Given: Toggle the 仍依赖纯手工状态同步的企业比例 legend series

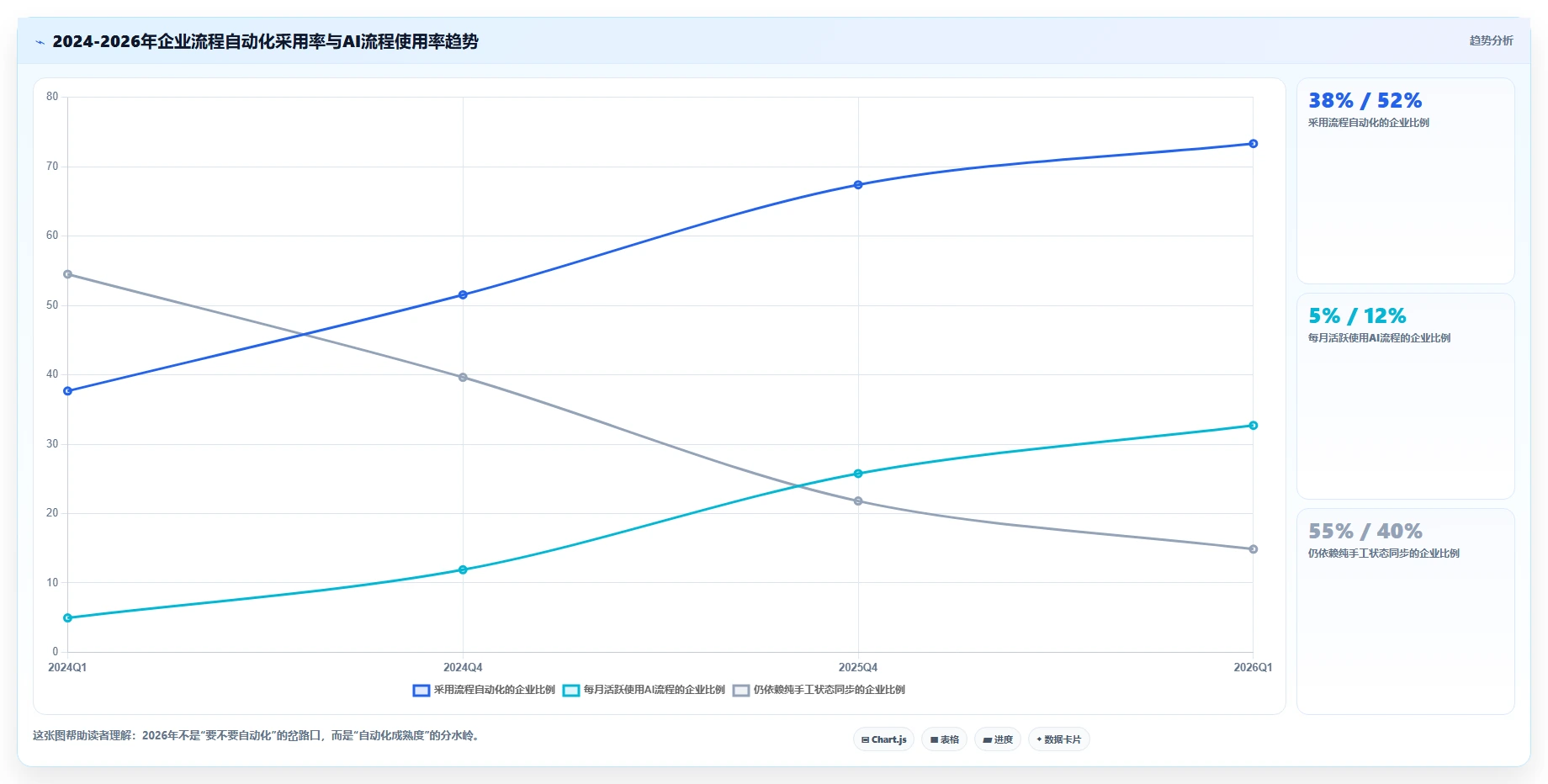Looking at the screenshot, I should (x=819, y=690).
